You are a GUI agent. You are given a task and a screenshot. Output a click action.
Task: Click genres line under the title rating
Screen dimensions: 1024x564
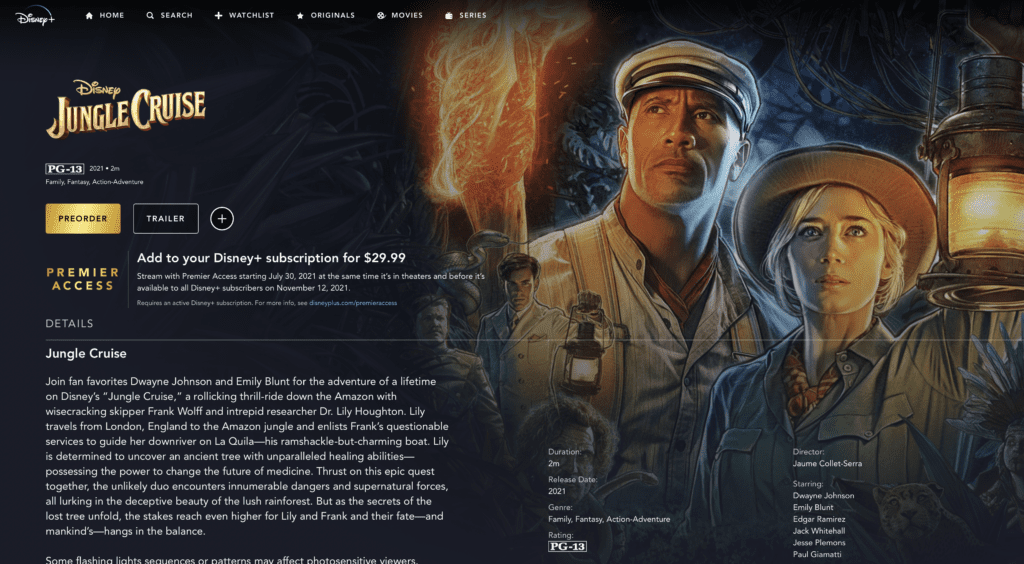click(x=95, y=182)
